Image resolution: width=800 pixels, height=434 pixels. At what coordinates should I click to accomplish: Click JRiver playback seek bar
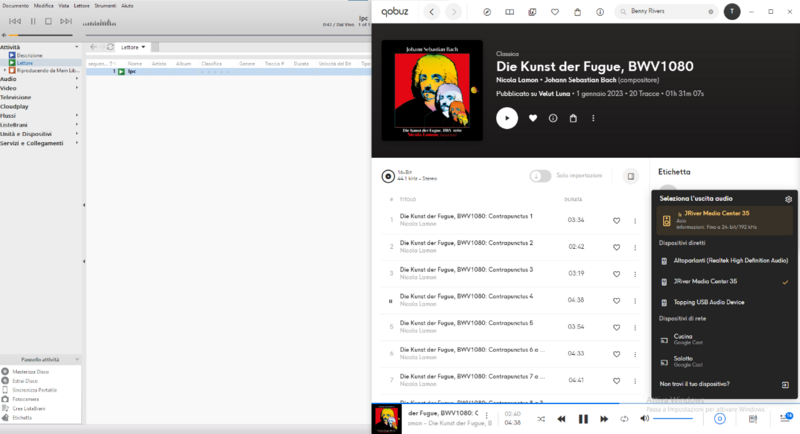tap(228, 35)
